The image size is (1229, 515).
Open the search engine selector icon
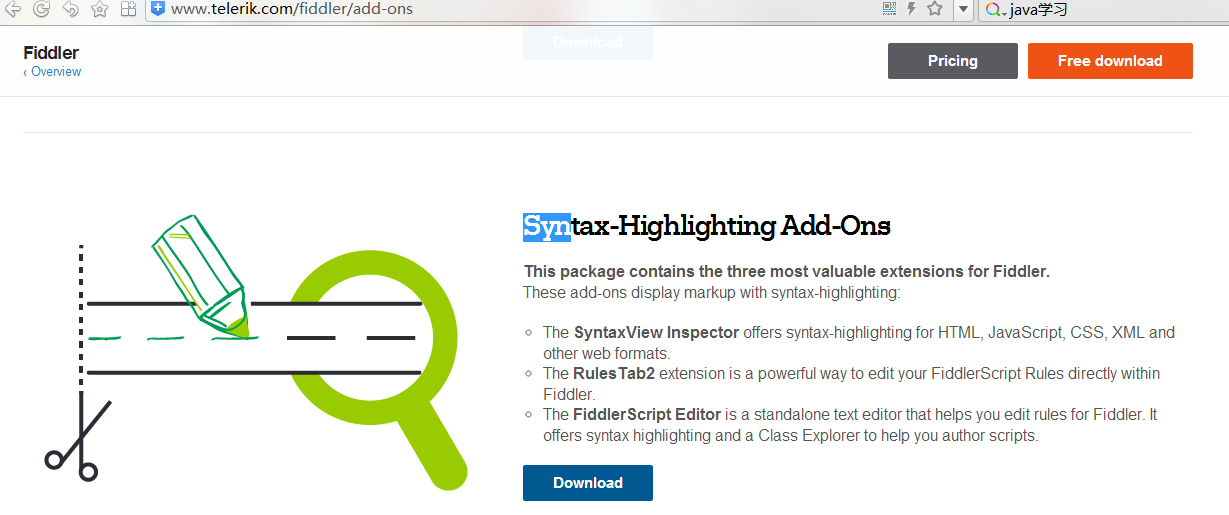coord(995,9)
